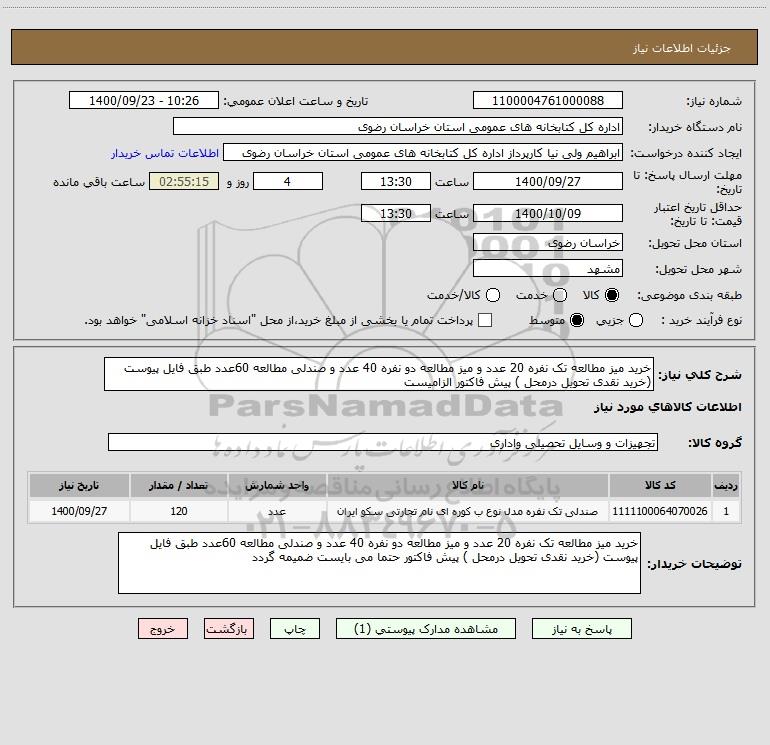Toggle the اسناد خزانه اسلامی payment checkbox
Image resolution: width=770 pixels, height=745 pixels.
tap(485, 320)
